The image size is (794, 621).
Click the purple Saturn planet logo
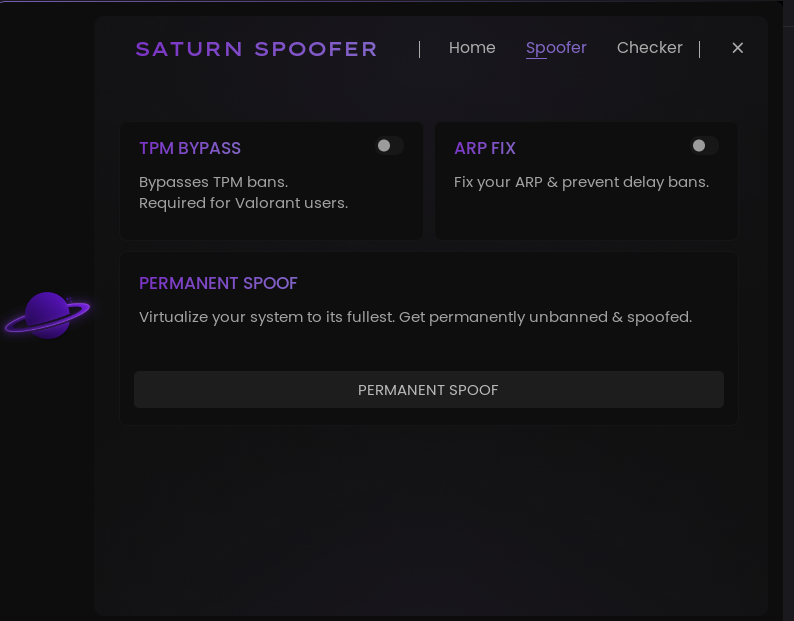tap(47, 315)
